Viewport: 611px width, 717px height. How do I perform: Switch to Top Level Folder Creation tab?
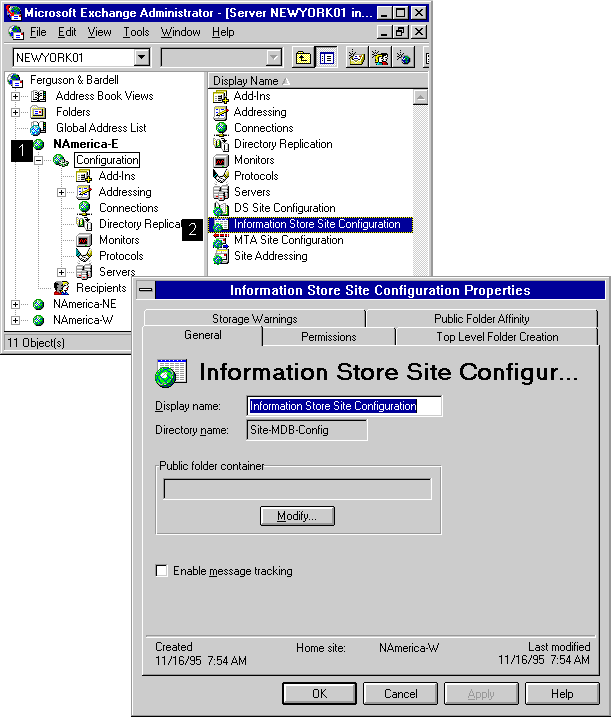pos(497,337)
